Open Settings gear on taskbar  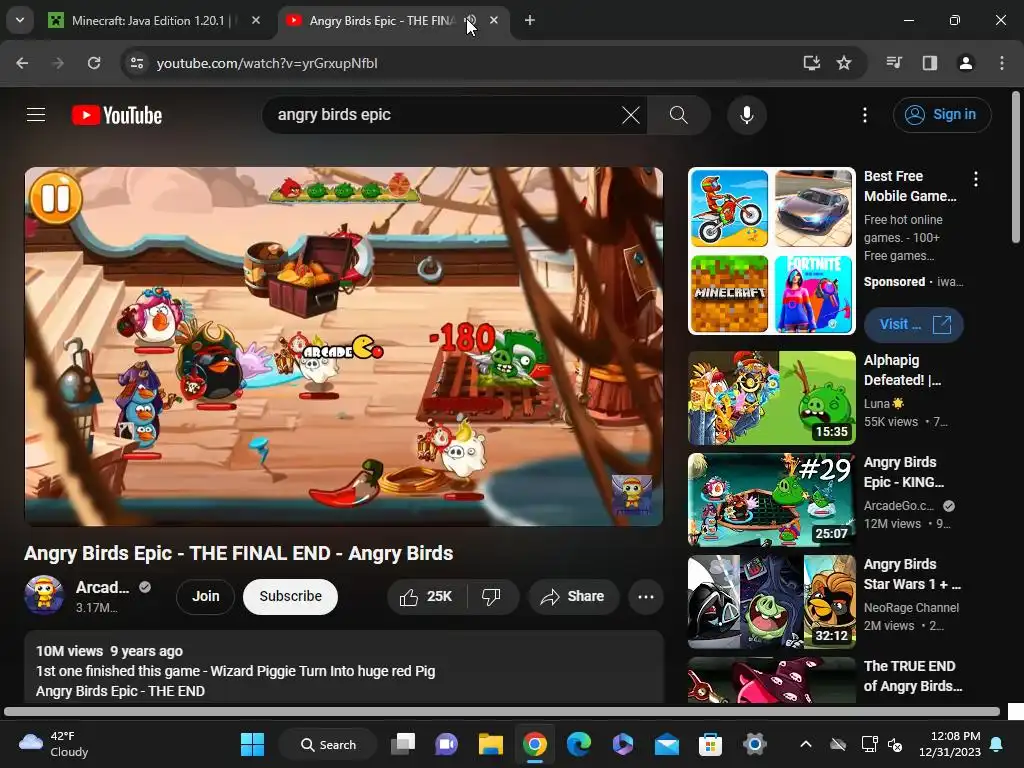754,744
